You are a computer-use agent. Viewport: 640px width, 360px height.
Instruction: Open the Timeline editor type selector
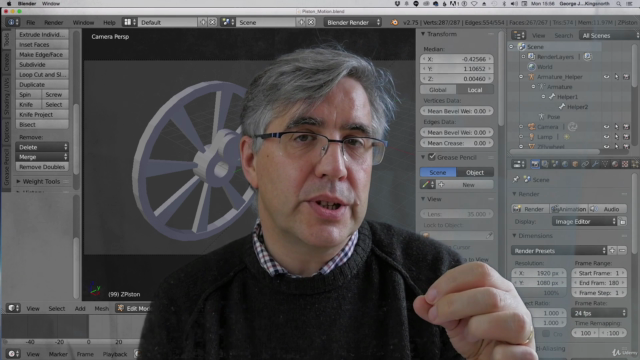(13, 354)
